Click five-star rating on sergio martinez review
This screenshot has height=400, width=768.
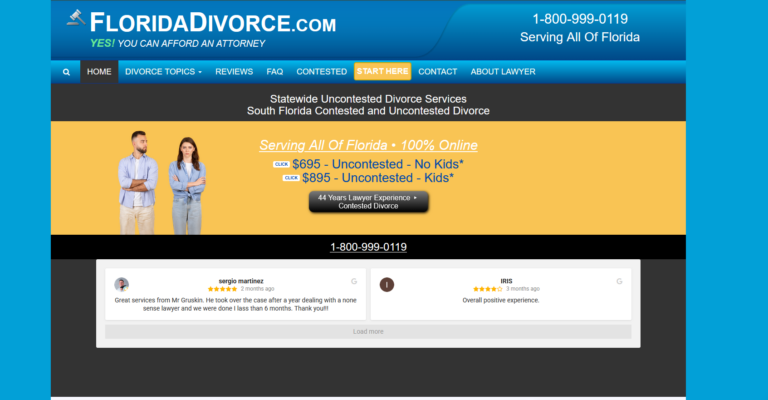click(x=222, y=289)
